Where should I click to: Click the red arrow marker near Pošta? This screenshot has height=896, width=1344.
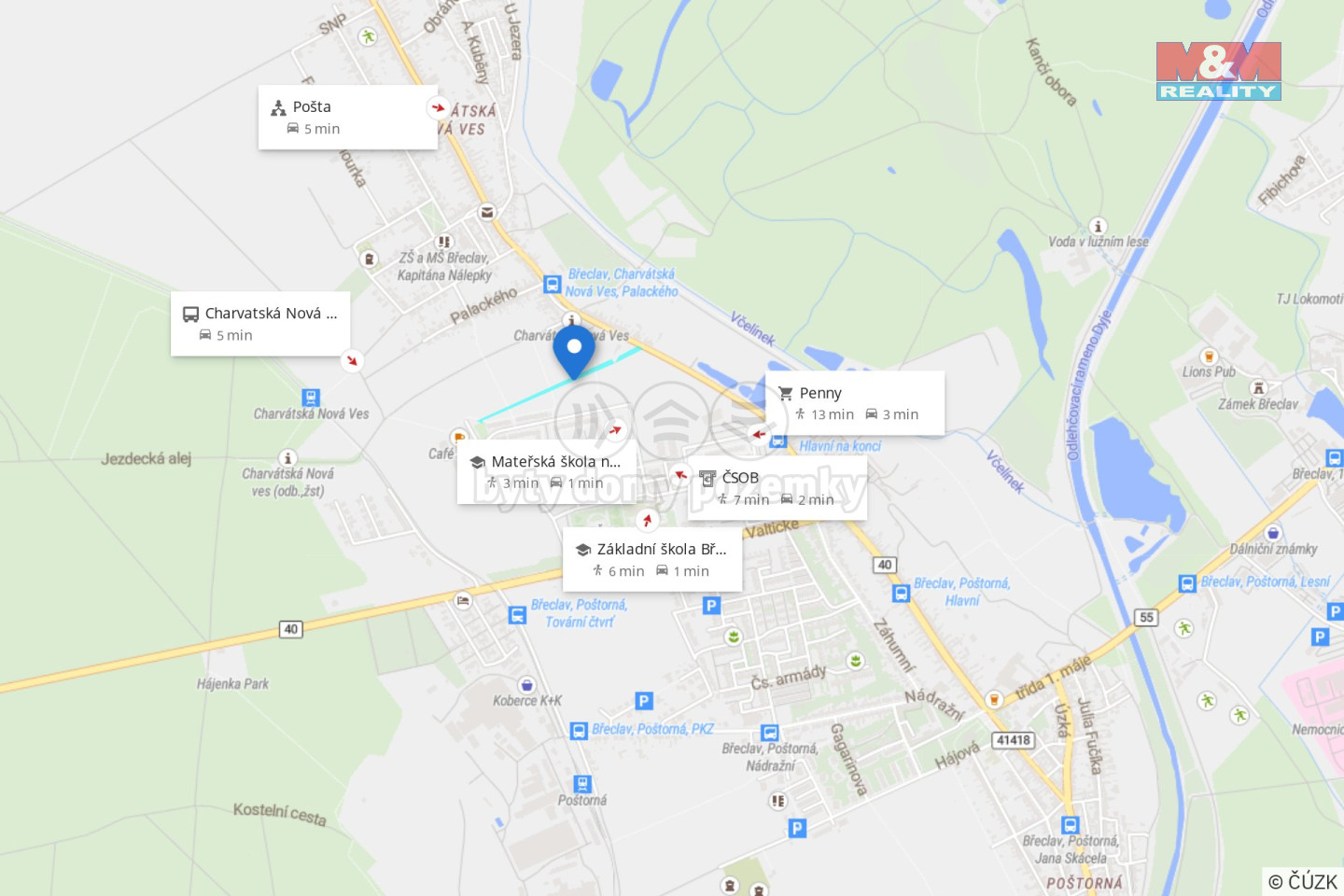tap(438, 107)
